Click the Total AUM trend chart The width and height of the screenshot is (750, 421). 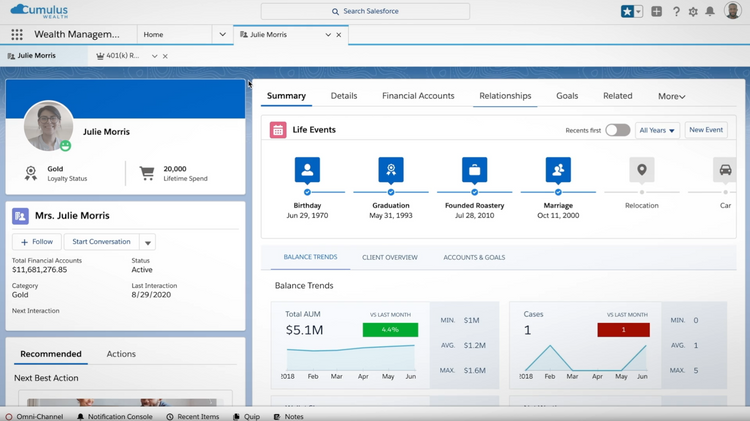click(351, 358)
